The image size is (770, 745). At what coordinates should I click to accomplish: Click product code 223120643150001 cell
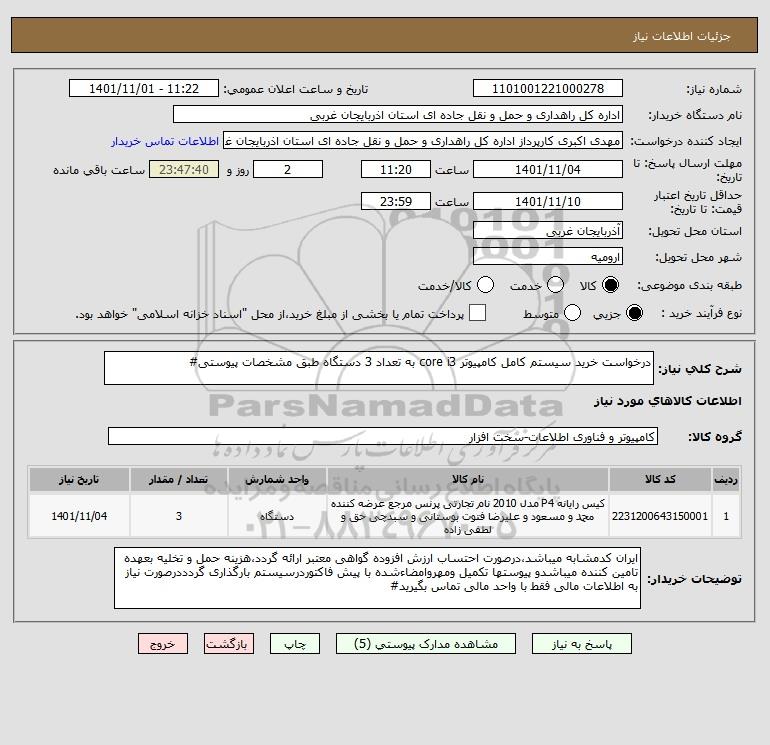pos(660,516)
